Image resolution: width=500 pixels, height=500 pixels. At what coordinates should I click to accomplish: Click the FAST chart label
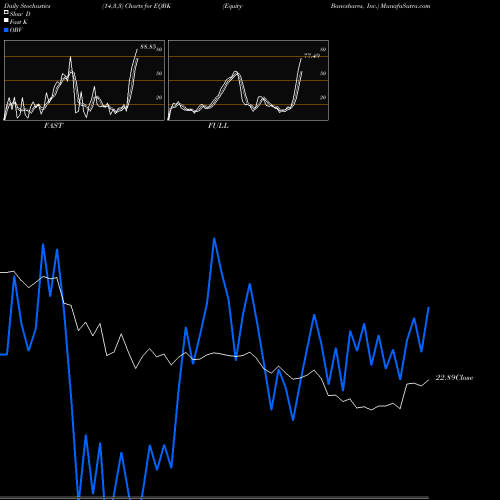coord(54,126)
